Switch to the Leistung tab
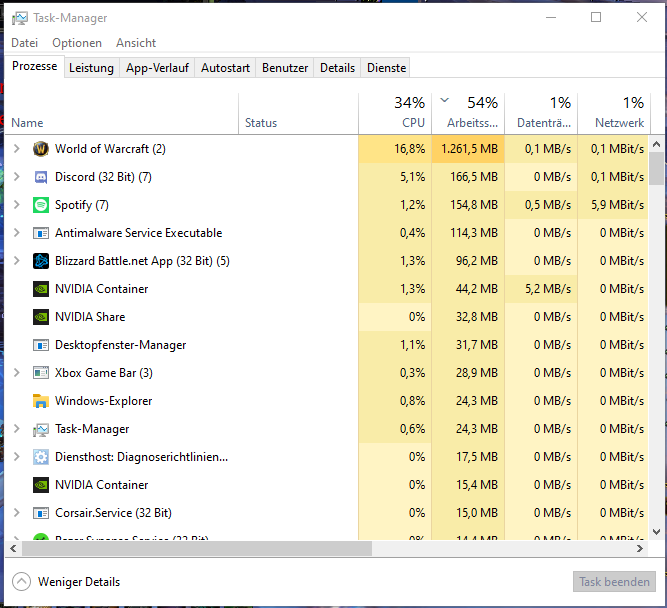The image size is (667, 608). (91, 68)
